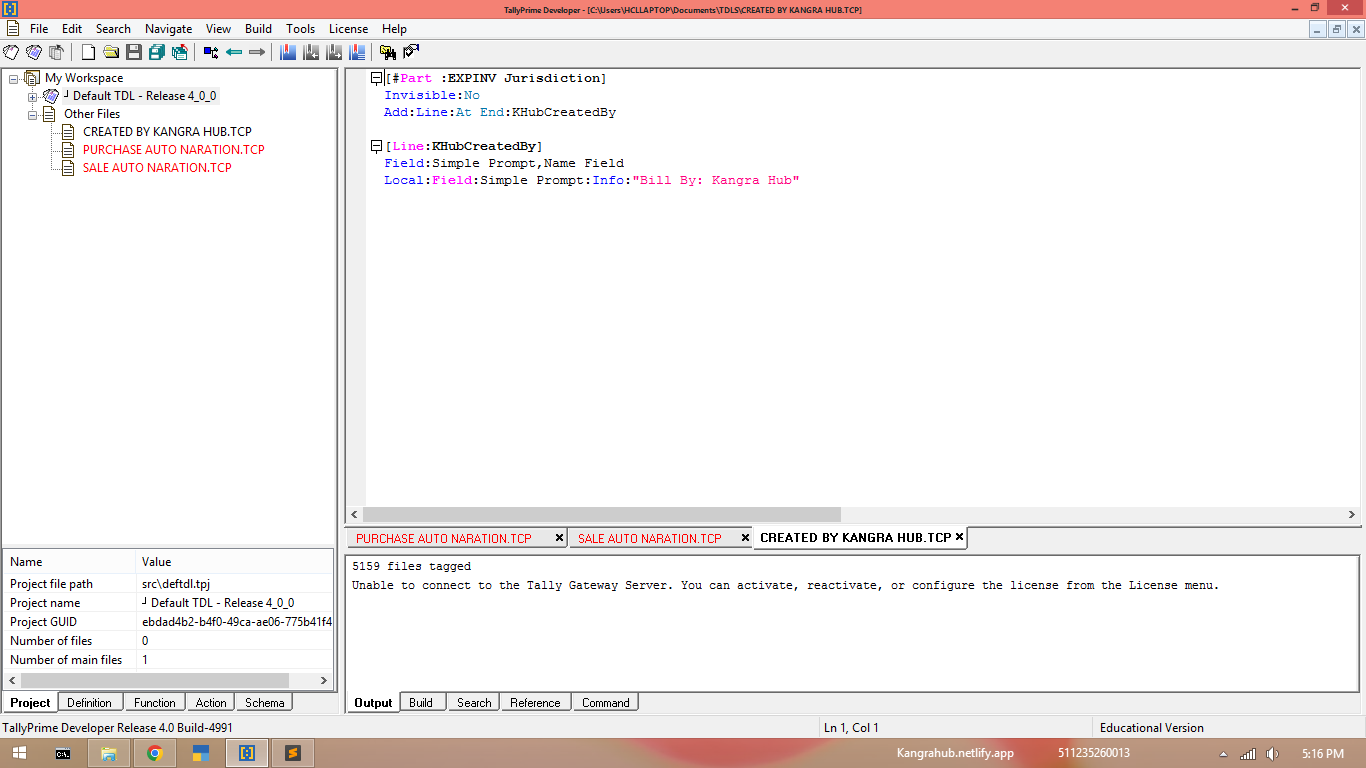Click the checkmark validate toolbar icon
This screenshot has width=1366, height=768.
tap(411, 52)
